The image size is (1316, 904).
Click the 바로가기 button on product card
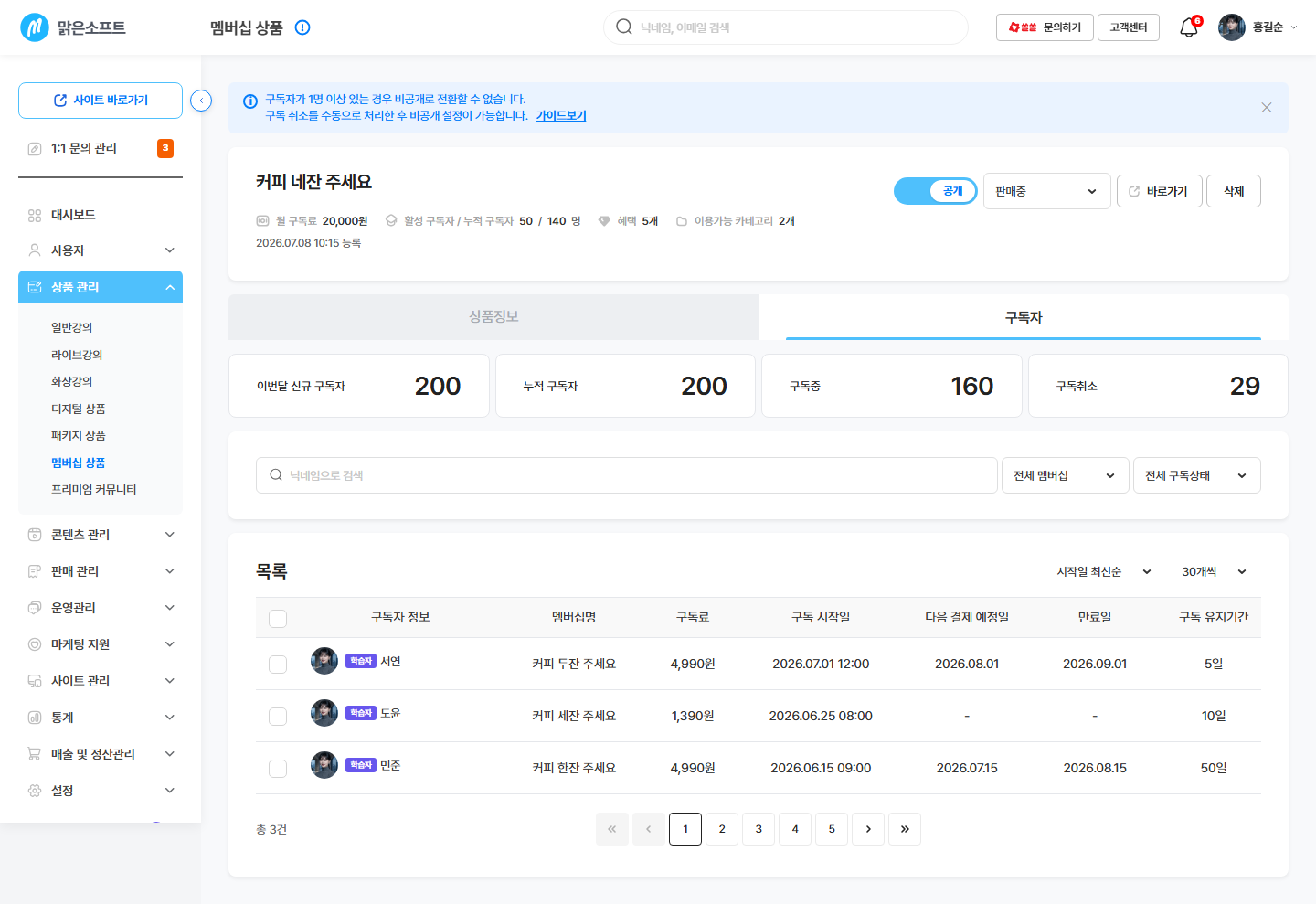click(1160, 191)
